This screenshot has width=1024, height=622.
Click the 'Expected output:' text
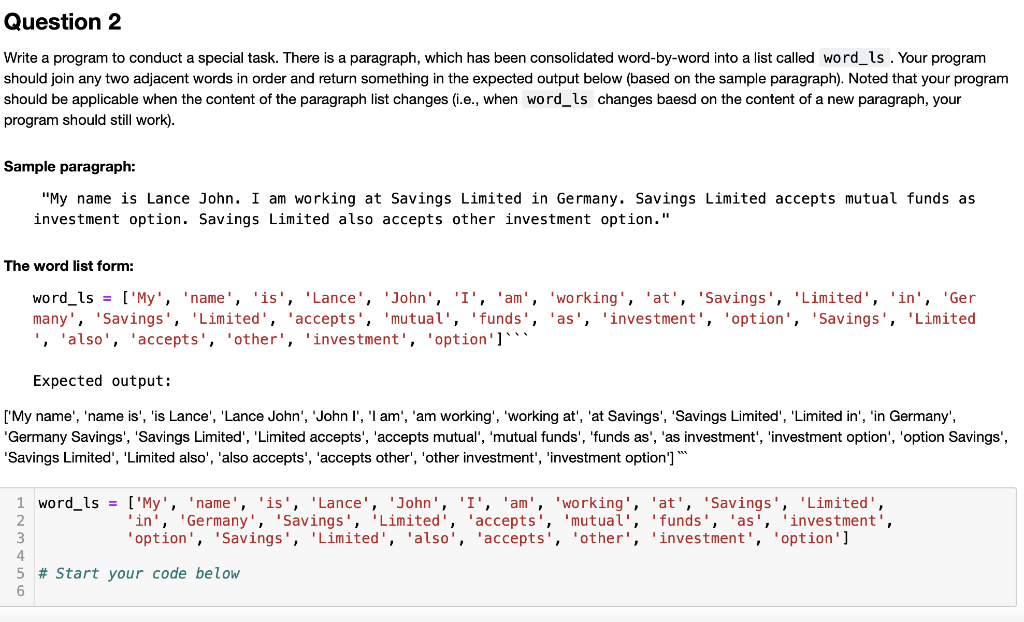tap(102, 381)
